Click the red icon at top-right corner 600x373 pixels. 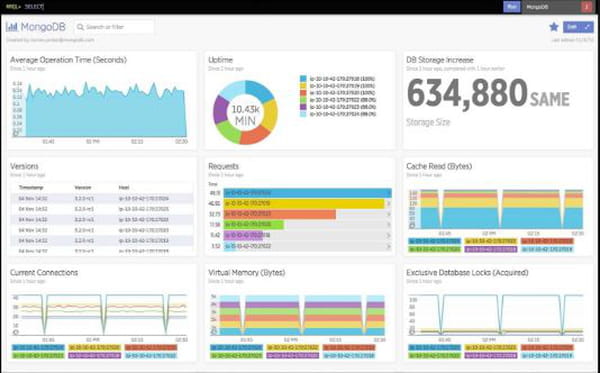coord(587,7)
